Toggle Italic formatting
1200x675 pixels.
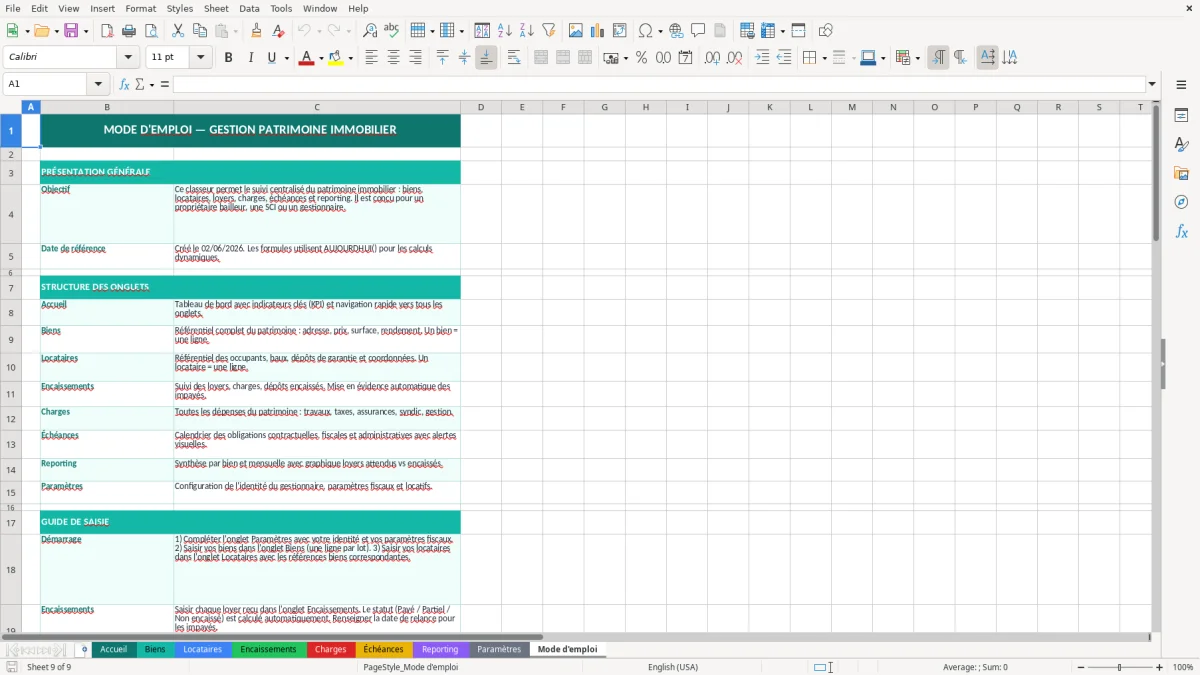click(250, 58)
